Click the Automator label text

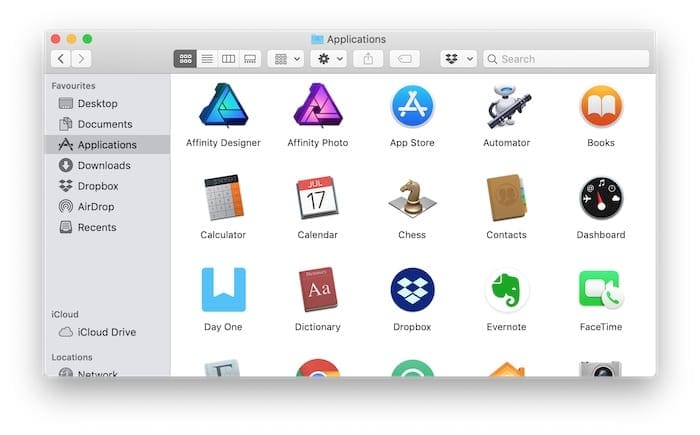tap(507, 142)
